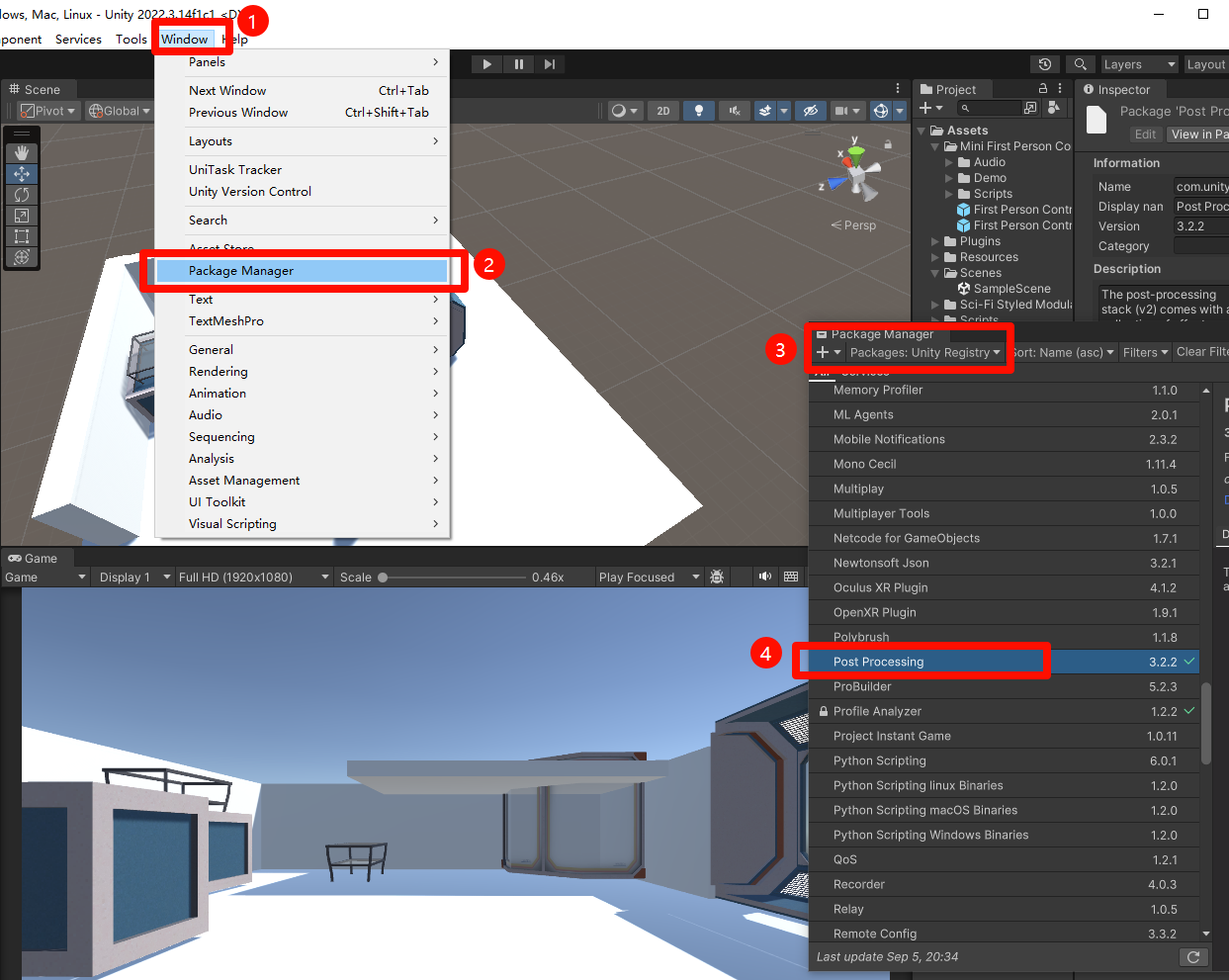Open the draw mode shading dropdown

625,111
